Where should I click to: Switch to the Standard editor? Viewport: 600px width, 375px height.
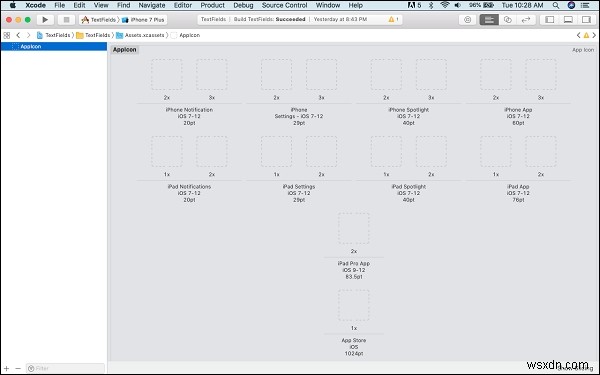pyautogui.click(x=489, y=20)
